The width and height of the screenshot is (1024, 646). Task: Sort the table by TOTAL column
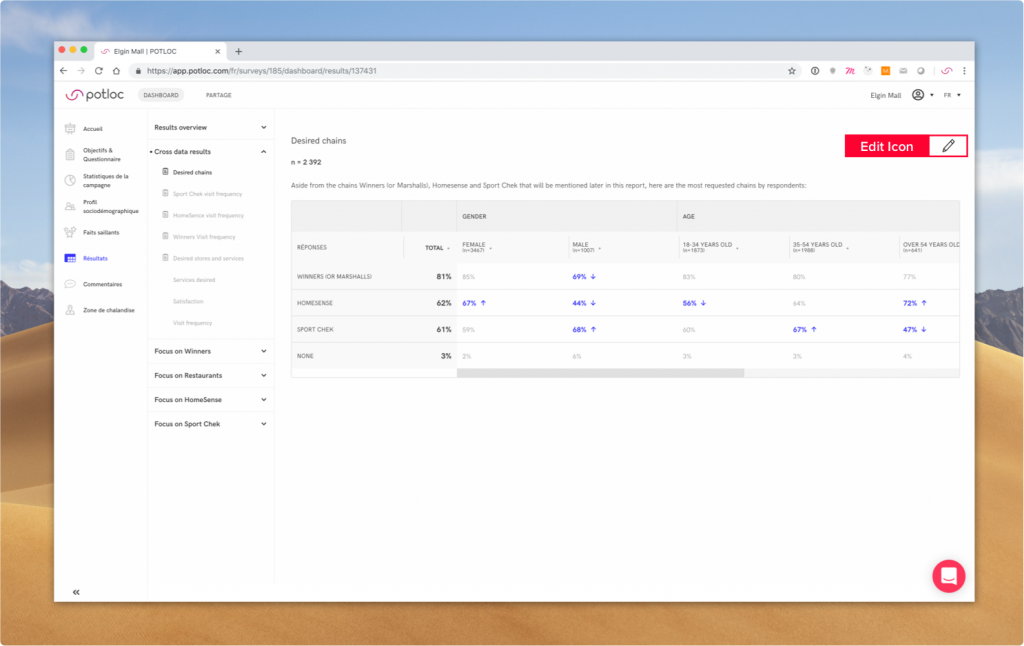pyautogui.click(x=437, y=248)
